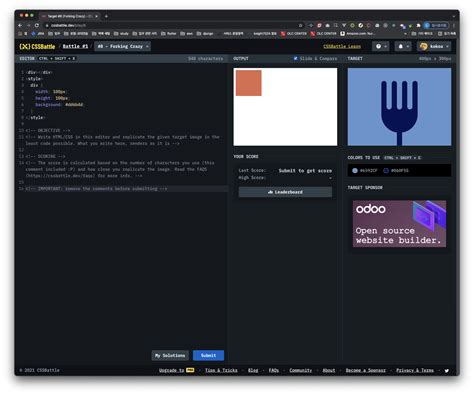
Task: Click the Twitter bird icon in footer
Action: (447, 370)
